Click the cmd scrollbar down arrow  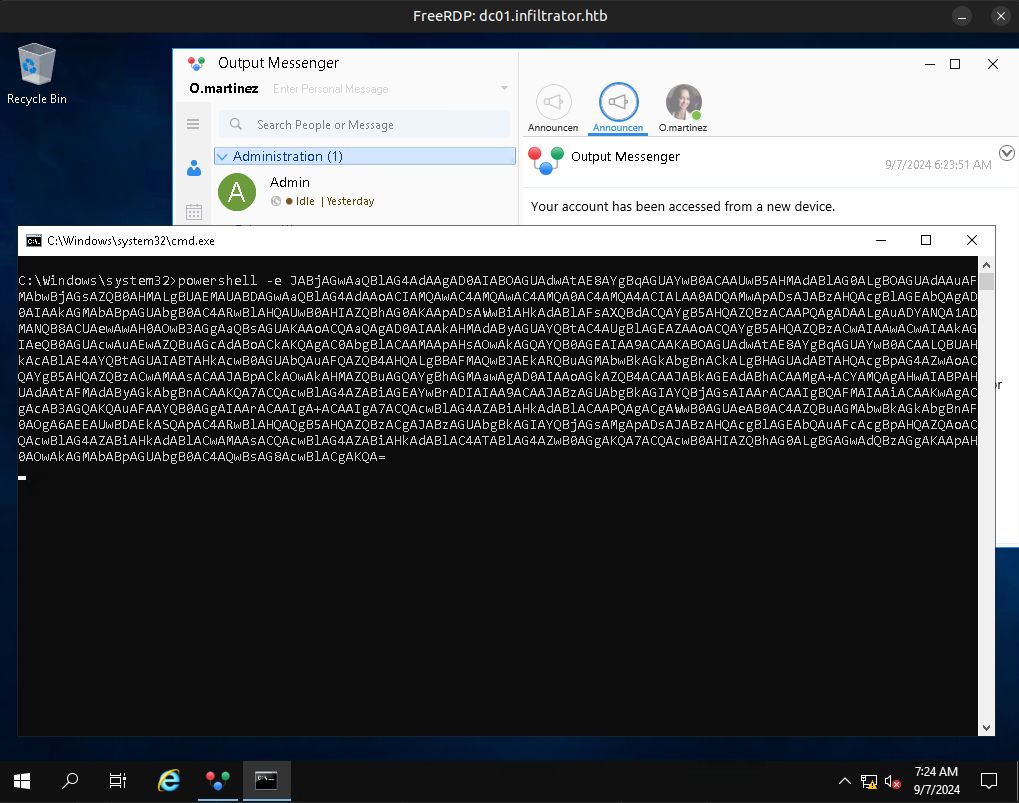click(x=987, y=728)
